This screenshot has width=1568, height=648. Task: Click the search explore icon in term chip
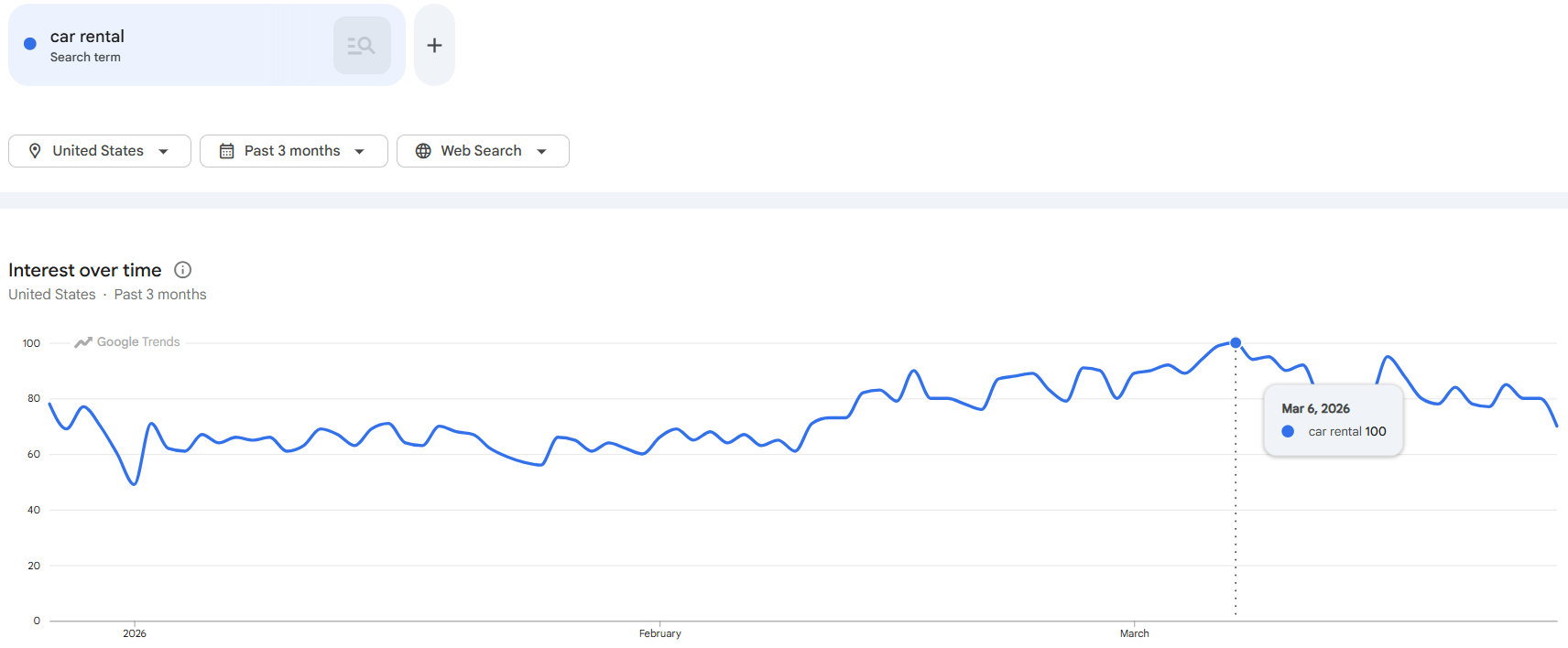[362, 45]
